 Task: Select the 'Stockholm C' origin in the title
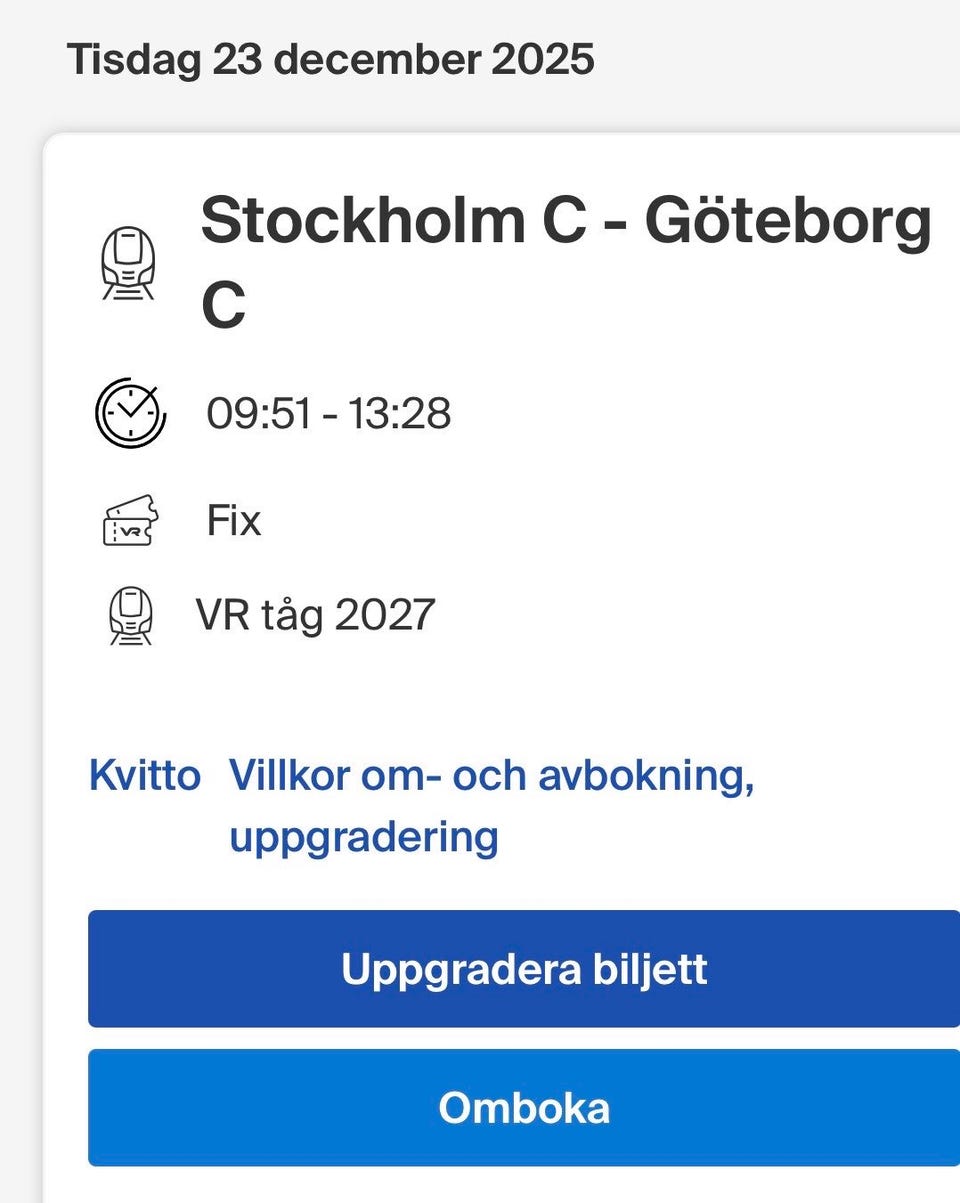[x=393, y=222]
